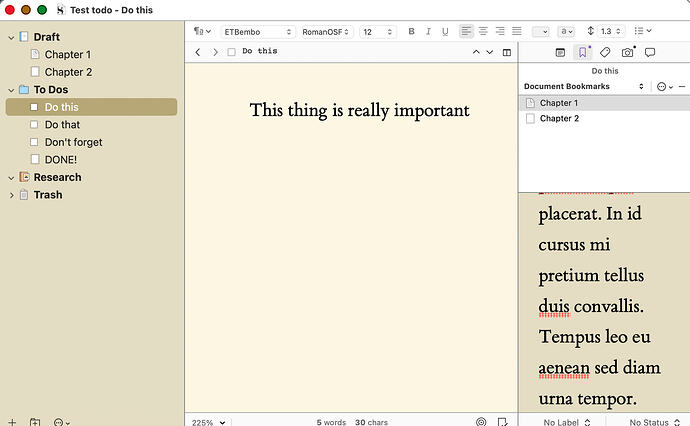Open the ETBembo font family dropdown
690x426 pixels.
[257, 32]
